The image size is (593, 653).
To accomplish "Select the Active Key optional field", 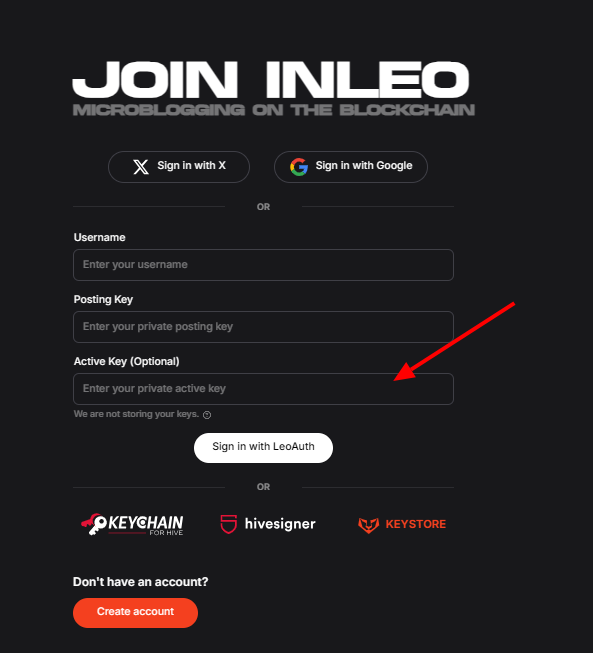I will tap(263, 389).
